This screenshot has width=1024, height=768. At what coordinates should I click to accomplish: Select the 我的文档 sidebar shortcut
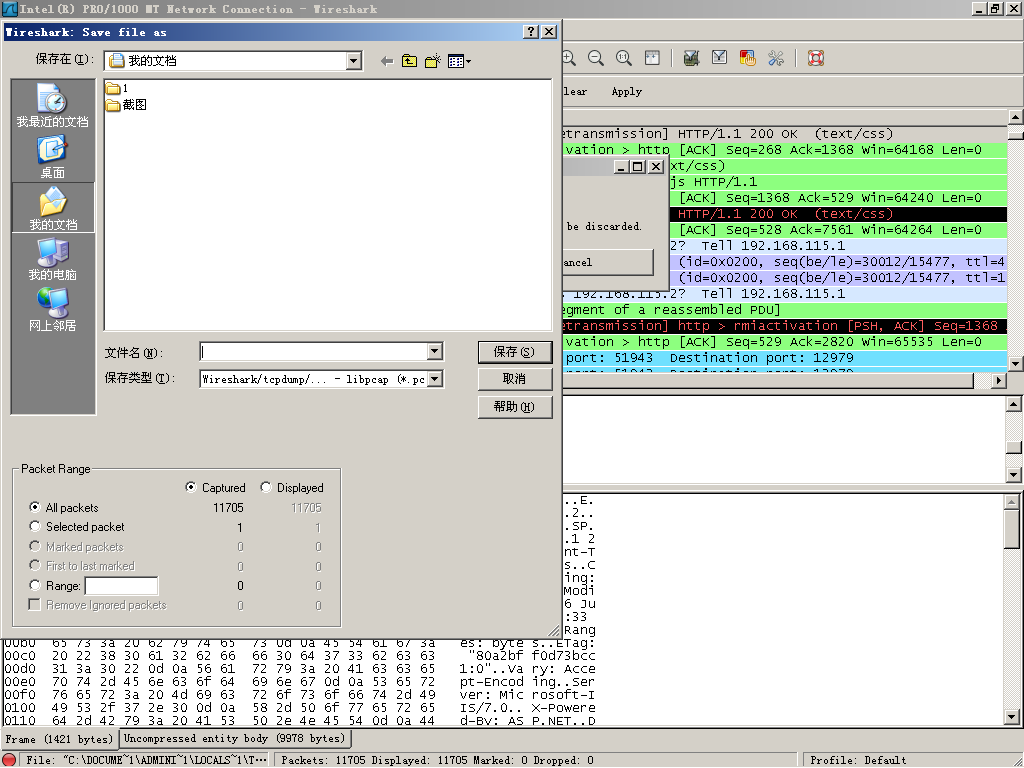(x=52, y=208)
